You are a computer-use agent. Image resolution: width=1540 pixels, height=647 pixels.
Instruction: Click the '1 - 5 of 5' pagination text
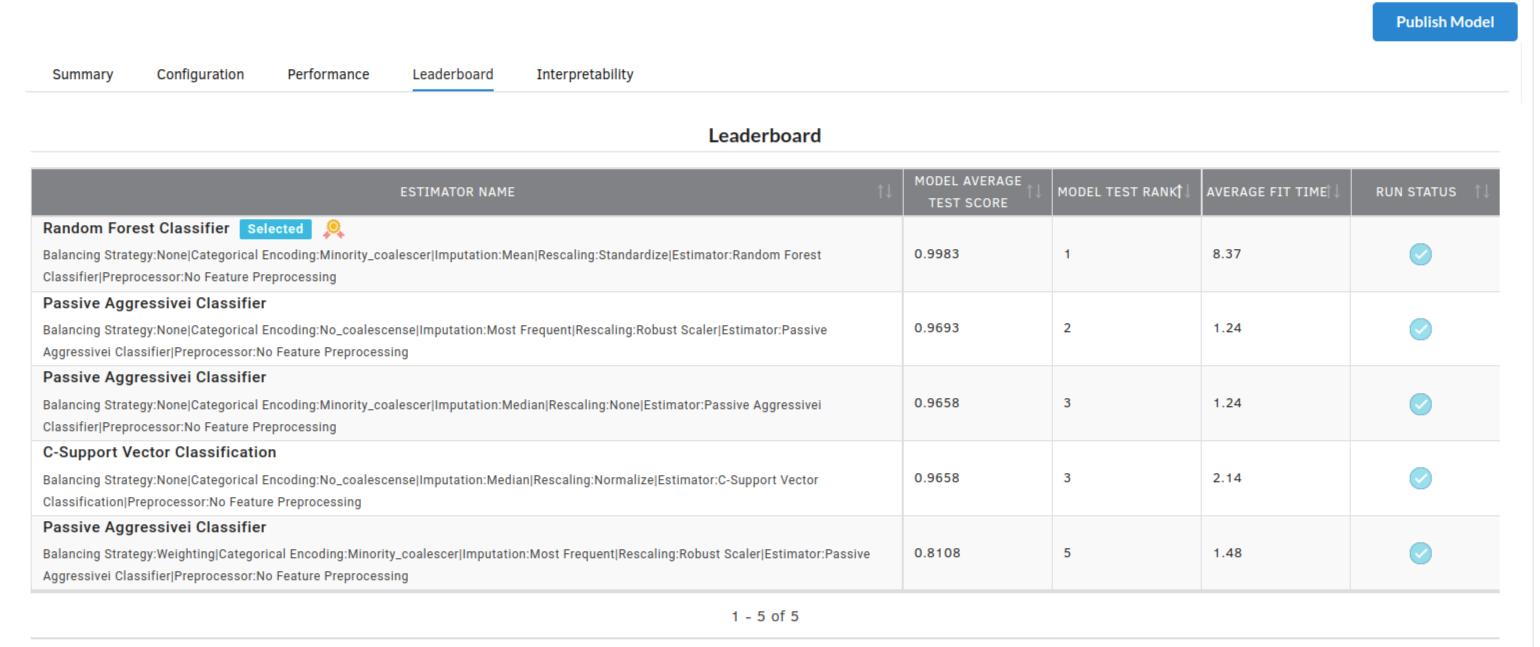(x=765, y=616)
